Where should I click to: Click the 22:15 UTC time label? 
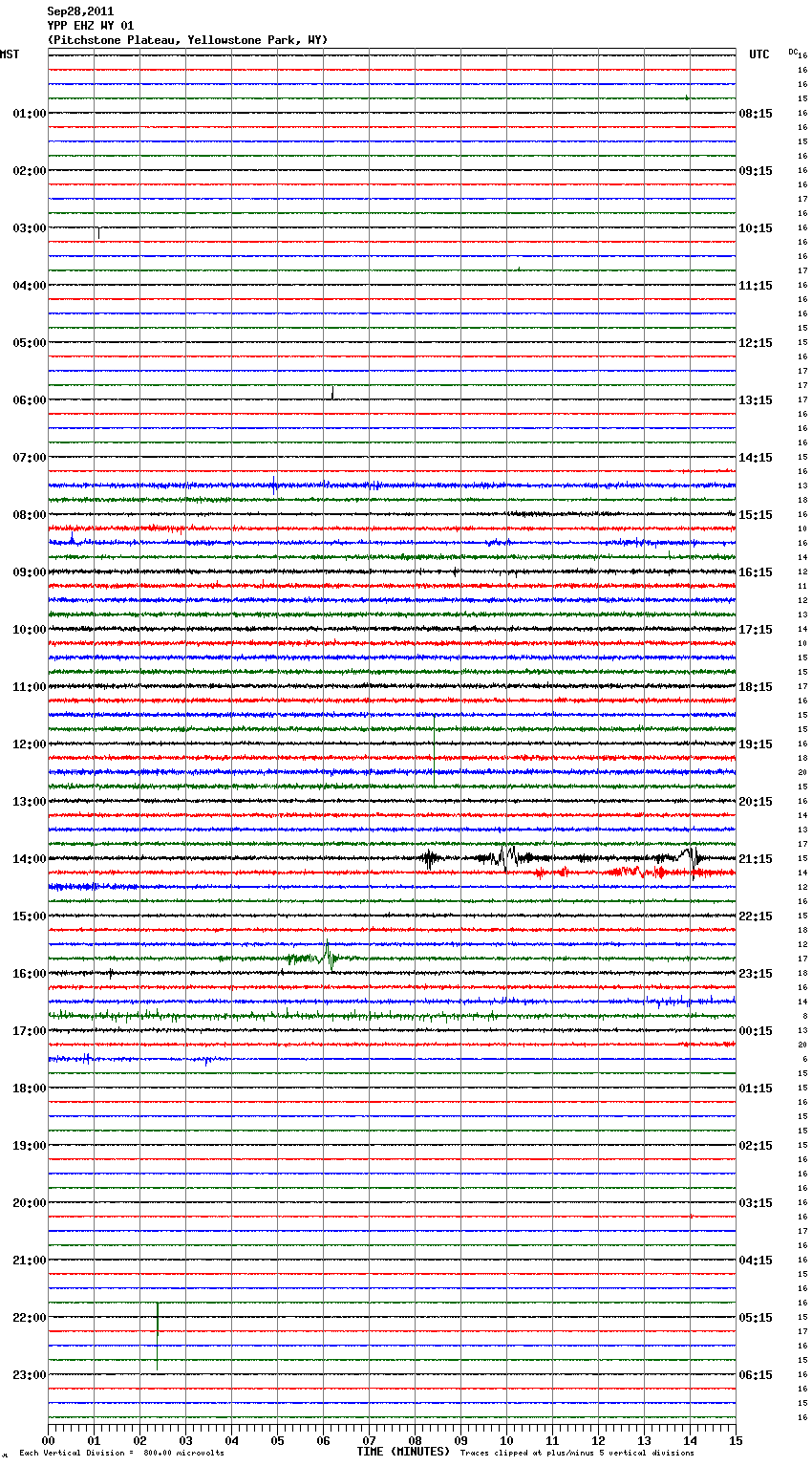point(756,916)
